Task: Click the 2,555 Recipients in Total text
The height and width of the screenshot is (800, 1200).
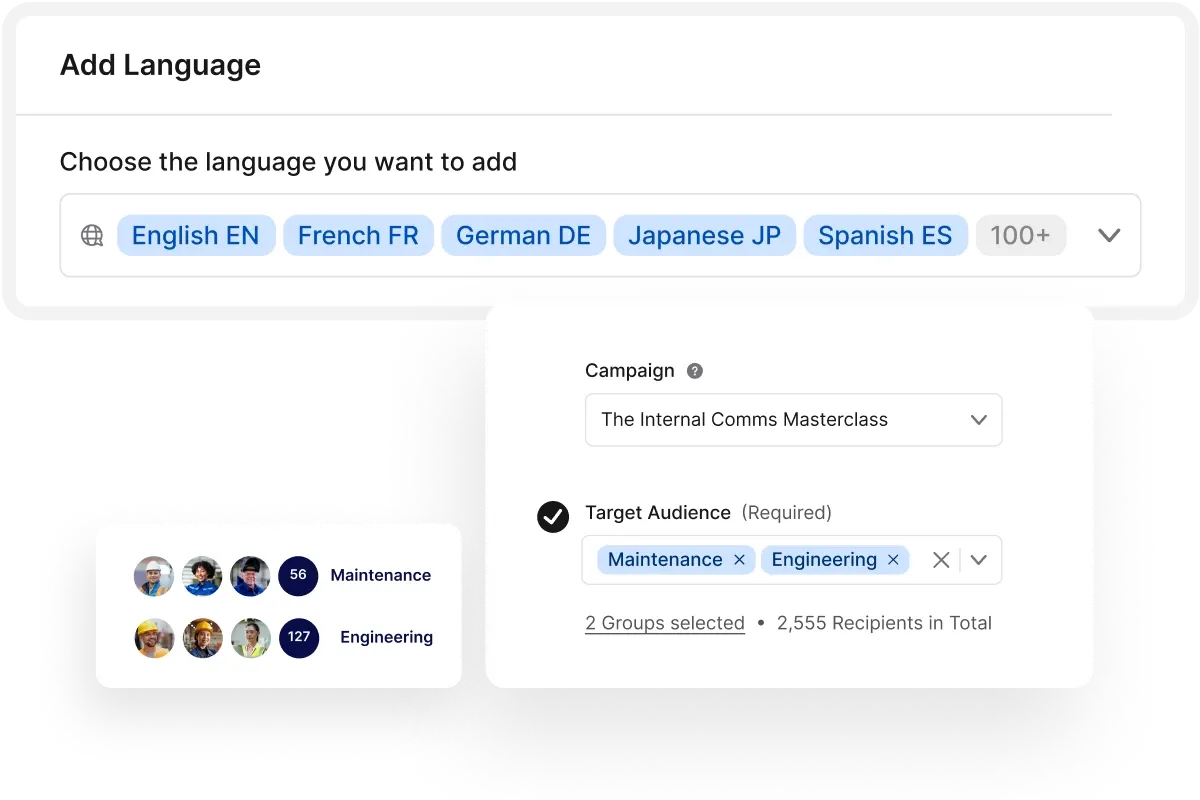Action: click(x=884, y=622)
